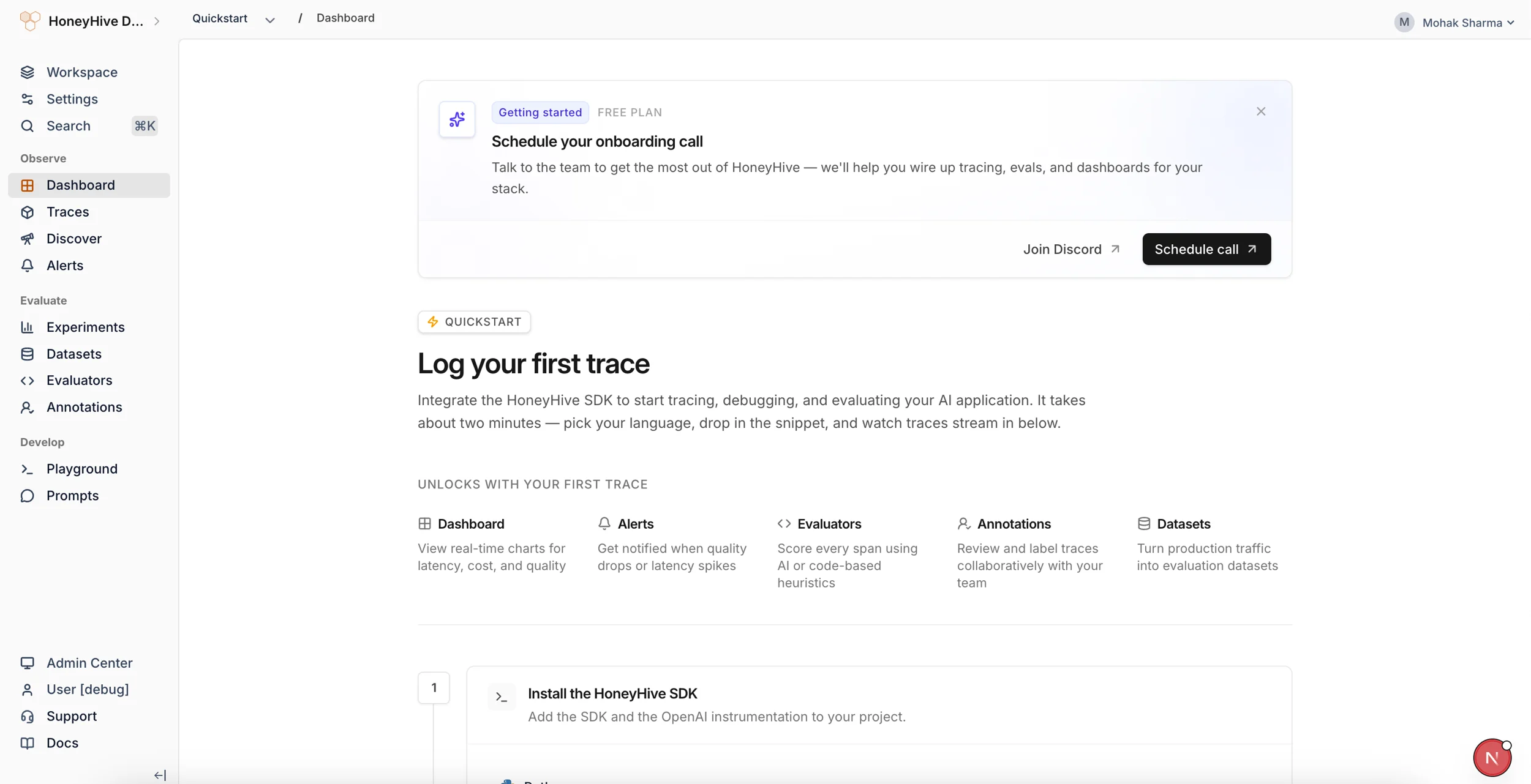Click the Prompts speech bubble icon
Screen dimensions: 1531x784
(28, 496)
